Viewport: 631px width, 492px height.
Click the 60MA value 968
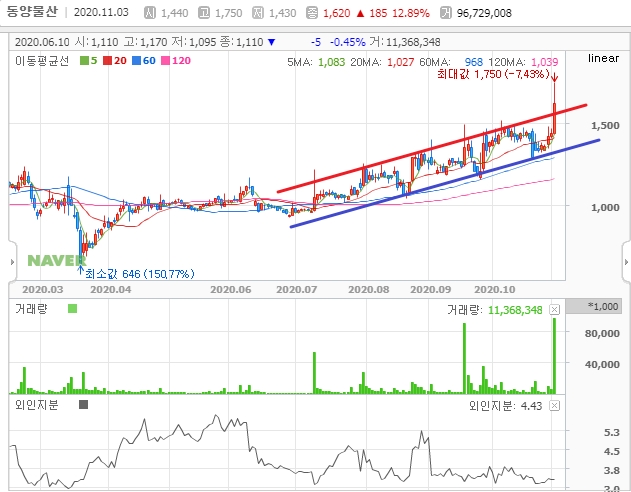coord(474,62)
